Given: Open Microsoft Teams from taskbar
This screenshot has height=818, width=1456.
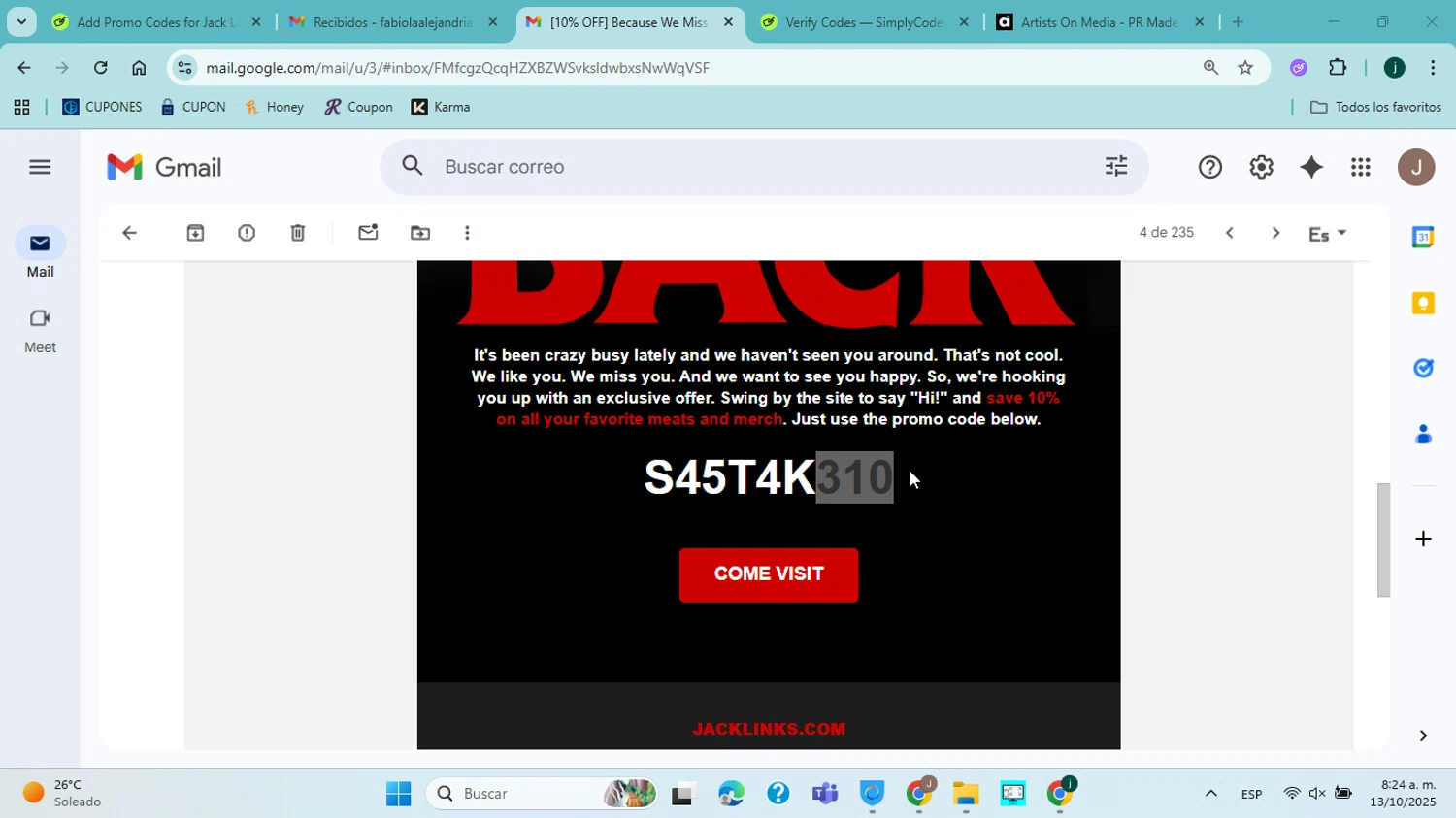Looking at the screenshot, I should pos(825,794).
